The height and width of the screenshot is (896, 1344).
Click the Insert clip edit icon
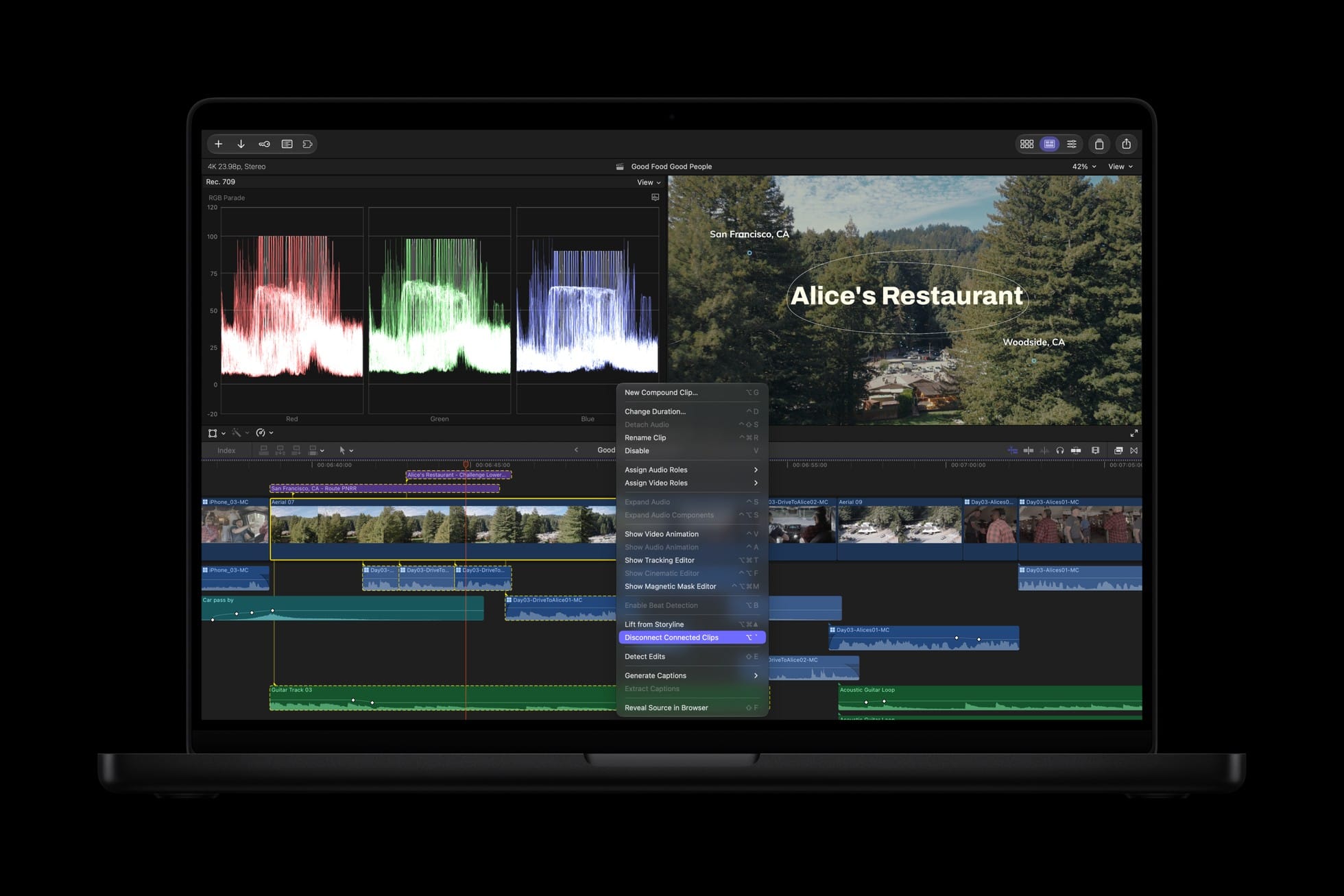coord(280,450)
